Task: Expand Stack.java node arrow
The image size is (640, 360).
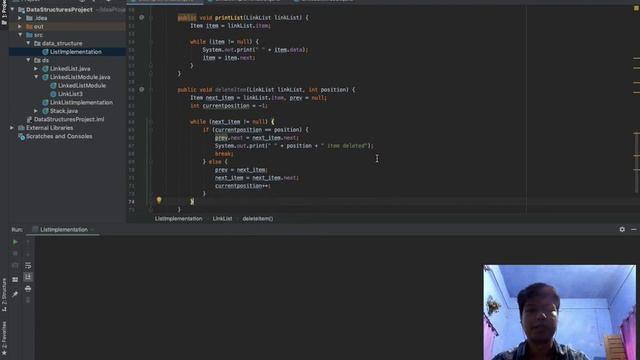Action: (36, 111)
